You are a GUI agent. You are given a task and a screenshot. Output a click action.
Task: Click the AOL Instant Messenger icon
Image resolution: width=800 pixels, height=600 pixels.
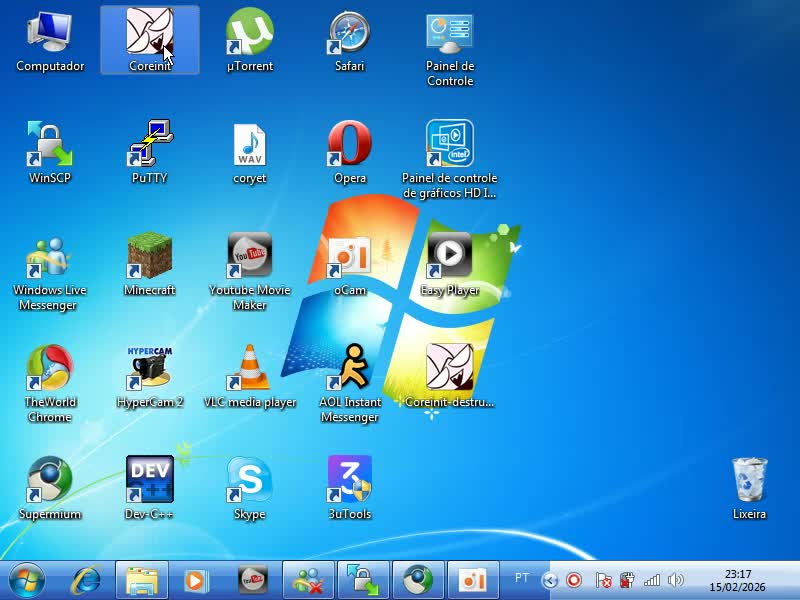tap(349, 370)
